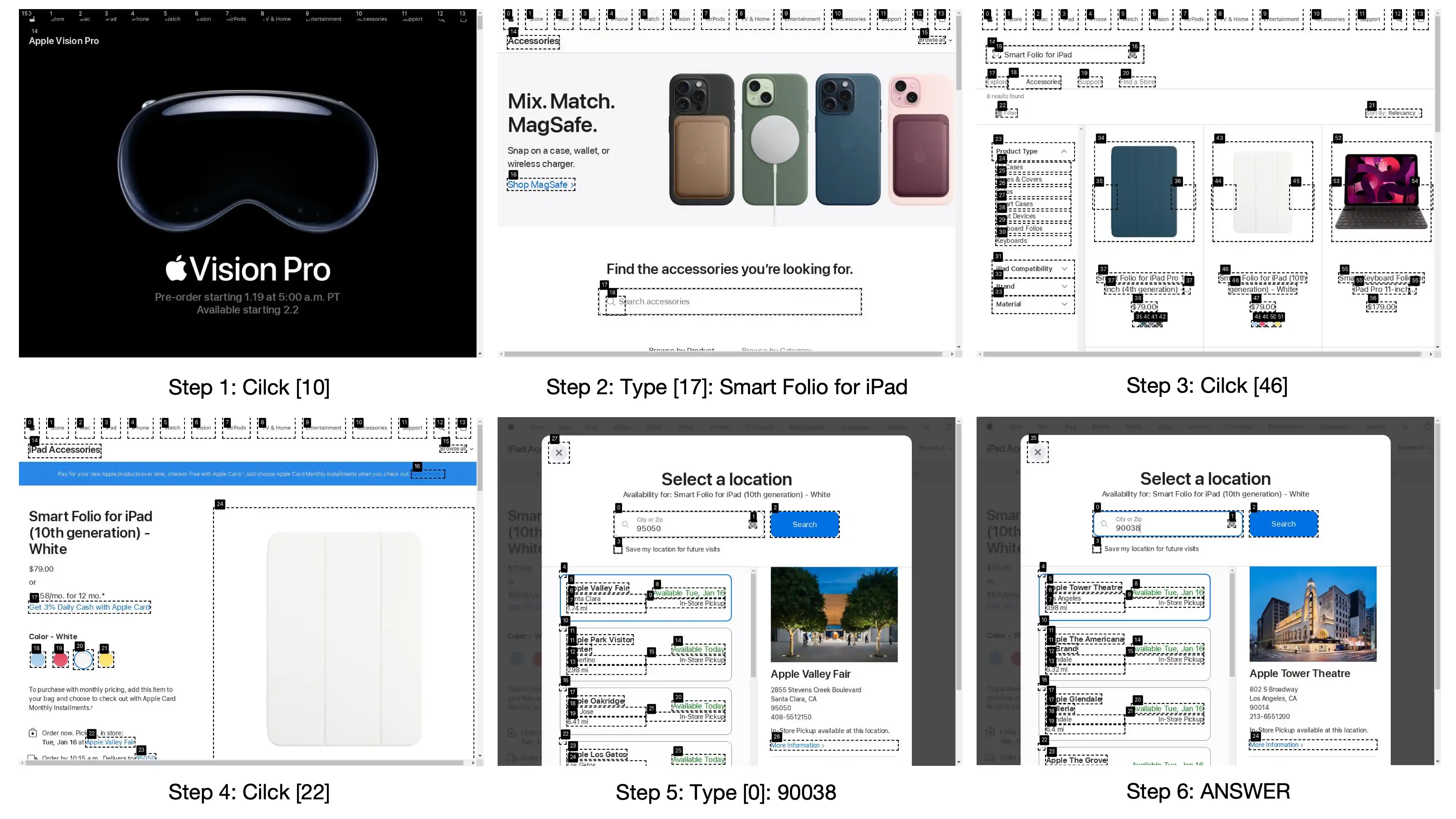The height and width of the screenshot is (819, 1456).
Task: Click the Apple logo in Step 4 iPad Accessories nav
Action: 32,428
